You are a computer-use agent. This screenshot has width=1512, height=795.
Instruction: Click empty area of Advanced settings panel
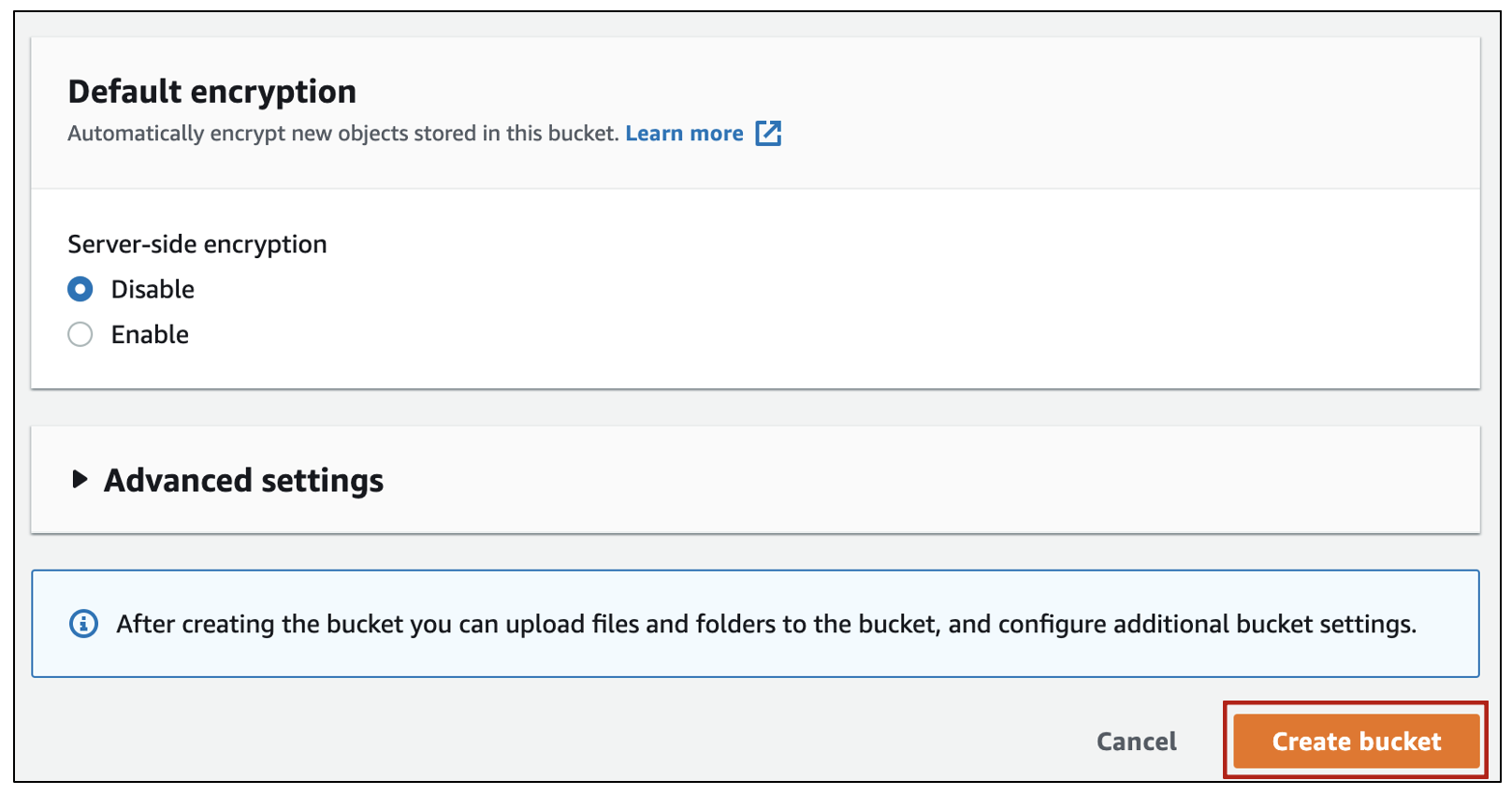coord(936,480)
